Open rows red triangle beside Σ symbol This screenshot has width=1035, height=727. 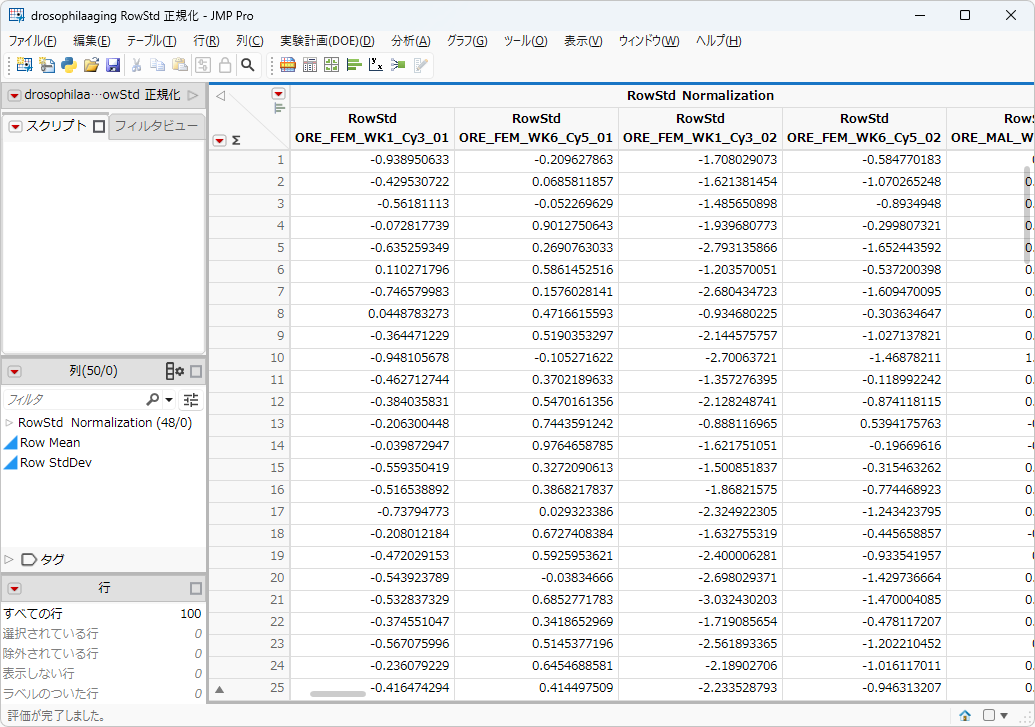(x=220, y=141)
